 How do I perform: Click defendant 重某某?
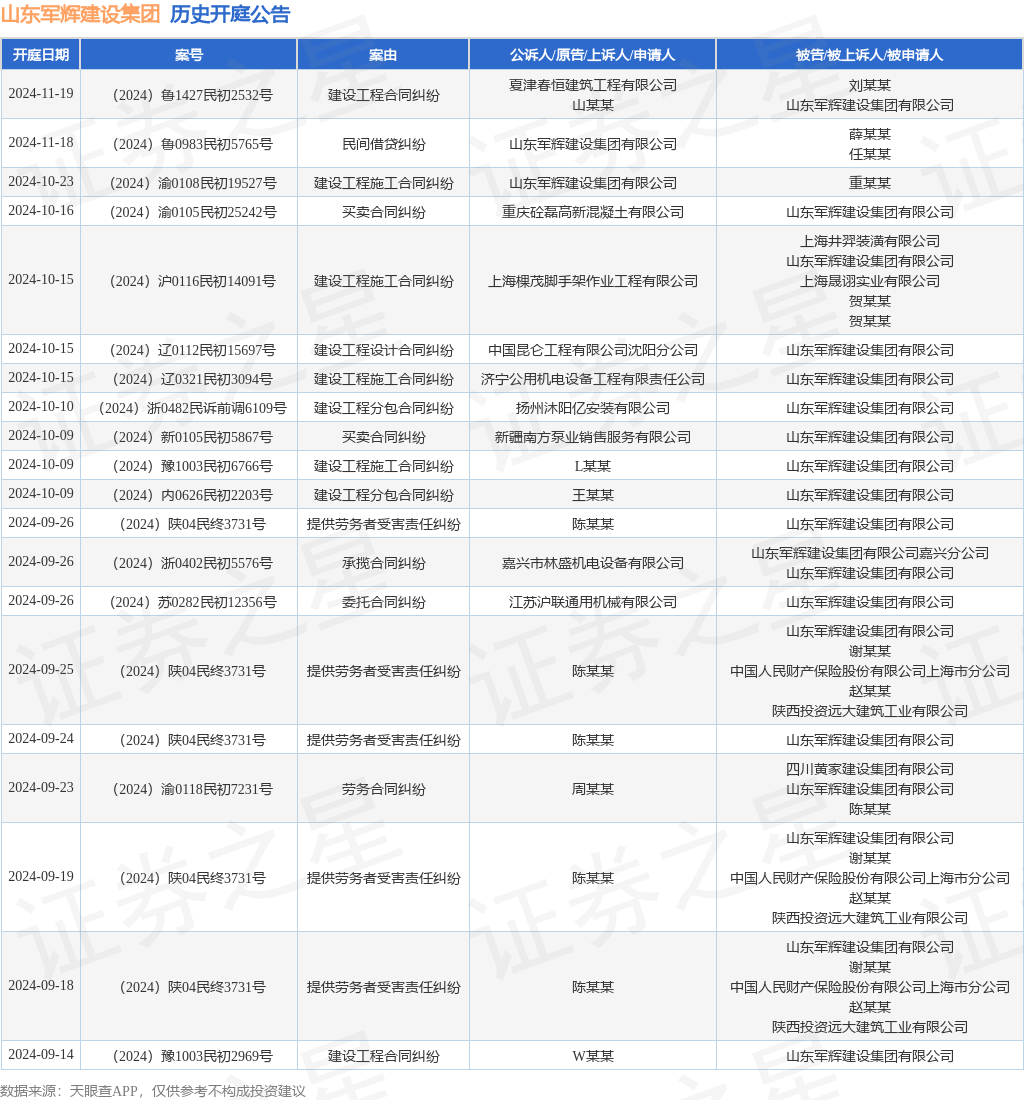[x=870, y=184]
